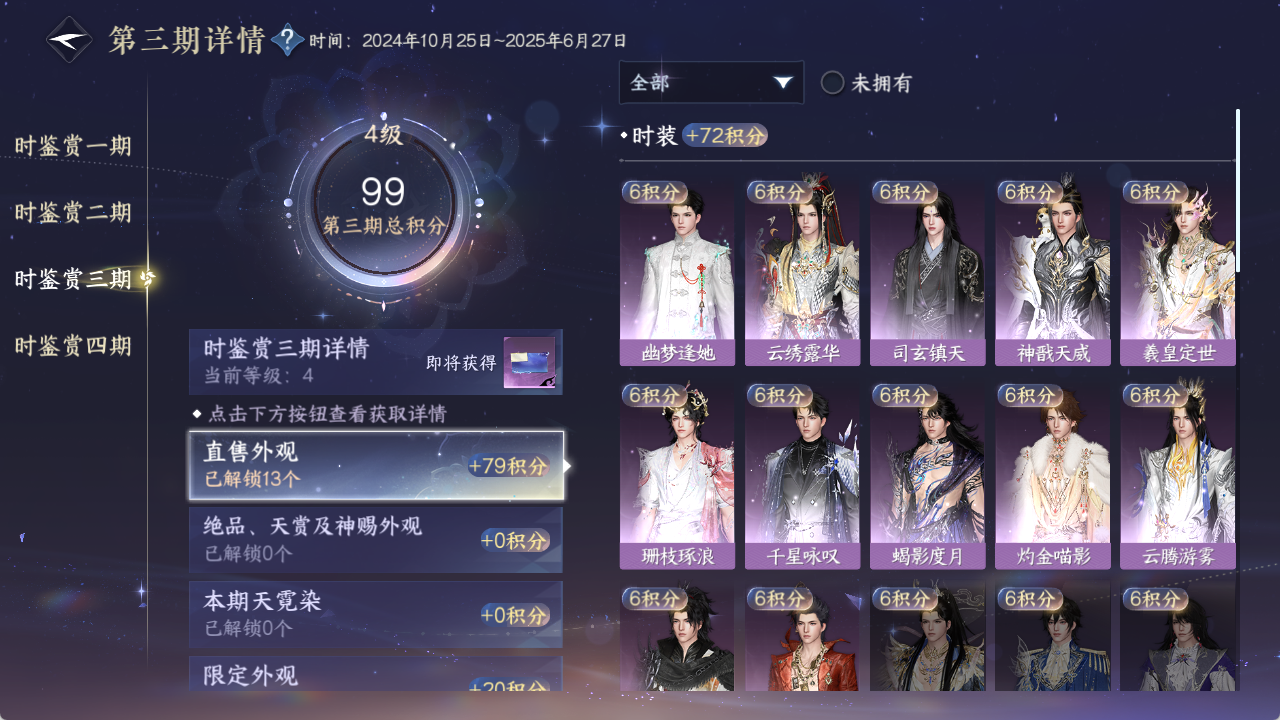The height and width of the screenshot is (720, 1280).
Task: Click the outfit list vertical scrollbar
Action: click(x=1238, y=190)
